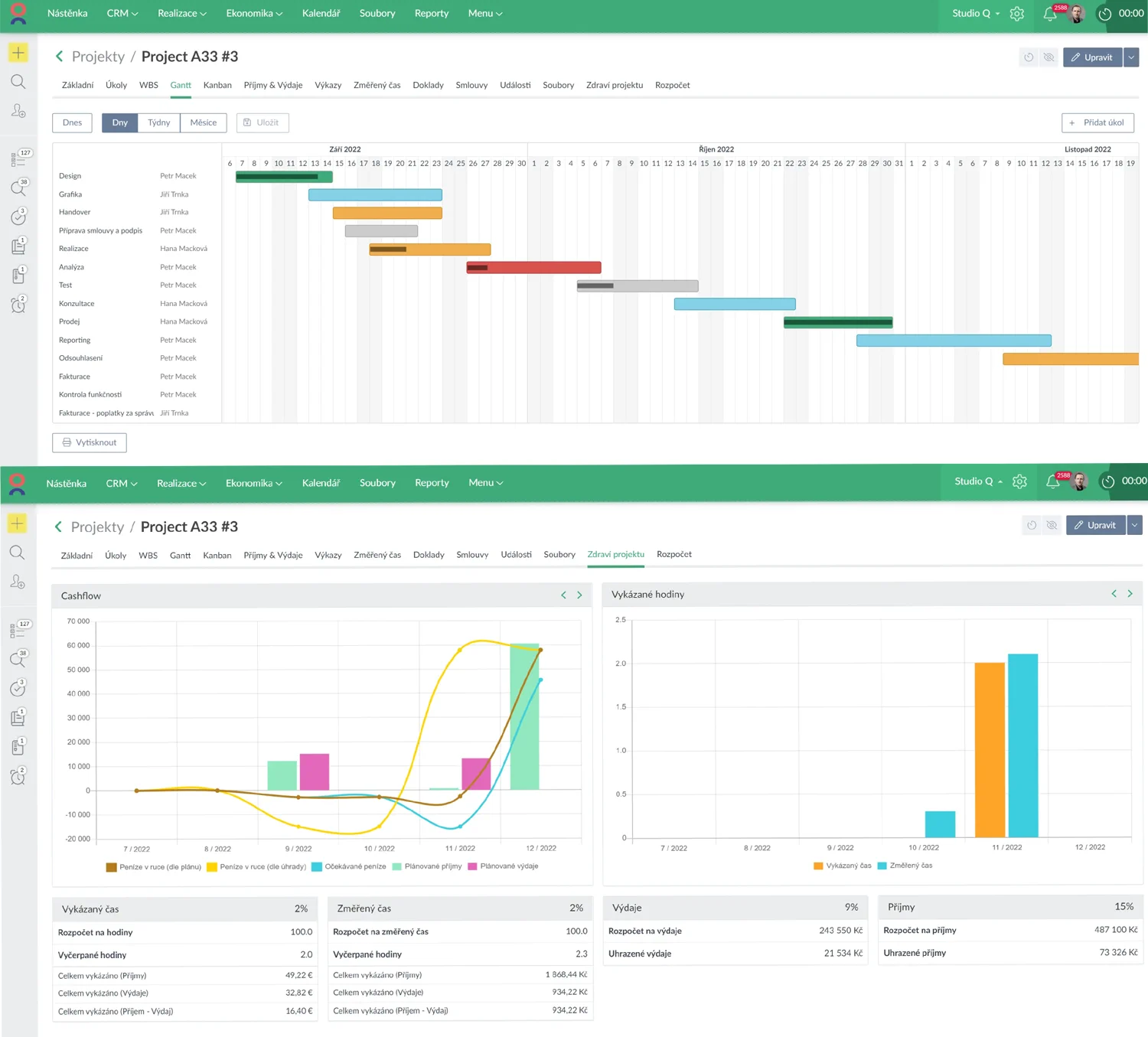Go back using arrow before Projekty
1148x1037 pixels.
coord(60,57)
